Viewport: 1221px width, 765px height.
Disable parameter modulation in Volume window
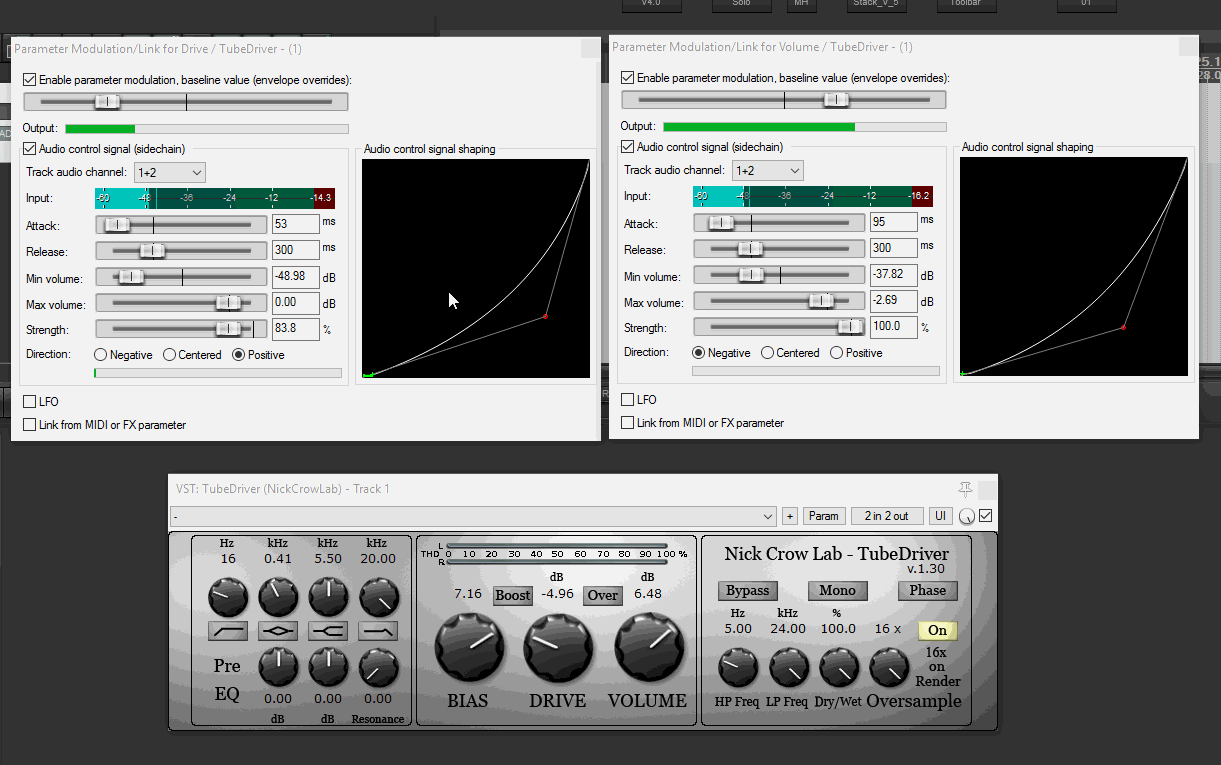pyautogui.click(x=628, y=77)
